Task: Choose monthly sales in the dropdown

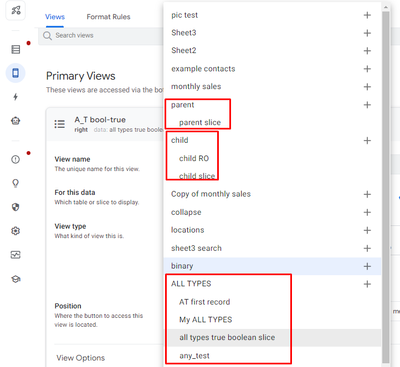Action: (196, 86)
